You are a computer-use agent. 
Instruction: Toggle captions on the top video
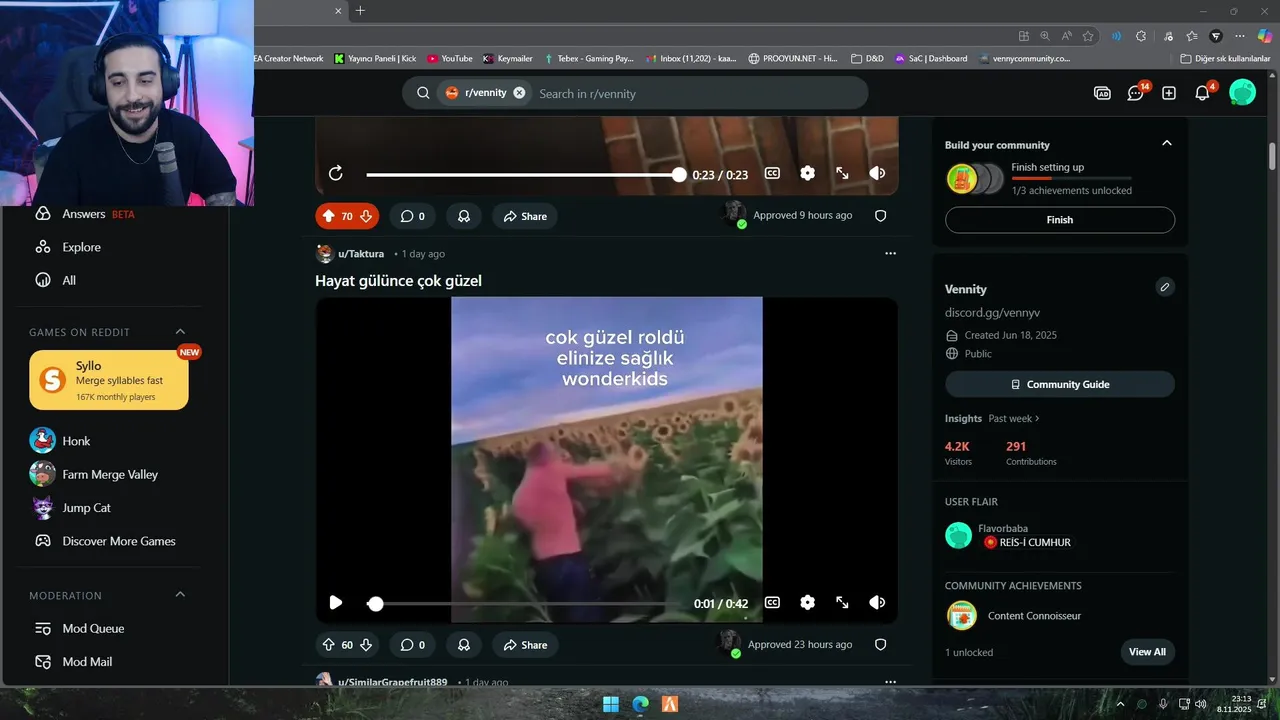pyautogui.click(x=772, y=173)
